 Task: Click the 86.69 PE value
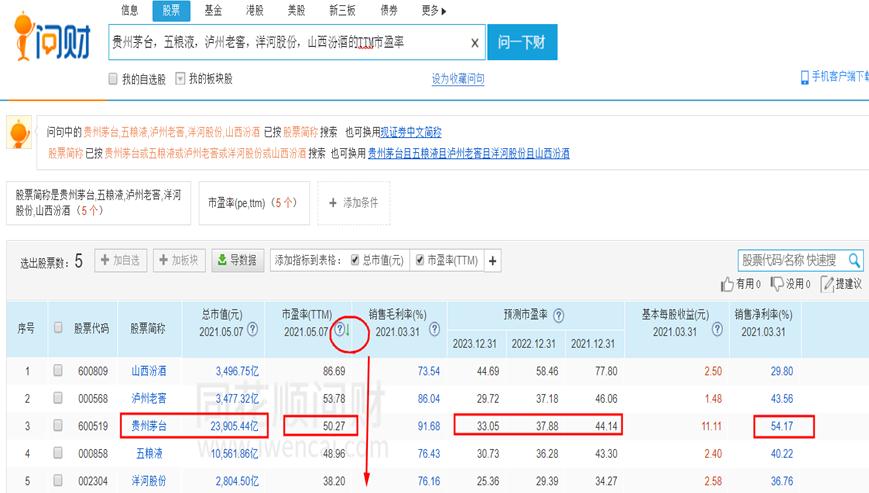[334, 371]
